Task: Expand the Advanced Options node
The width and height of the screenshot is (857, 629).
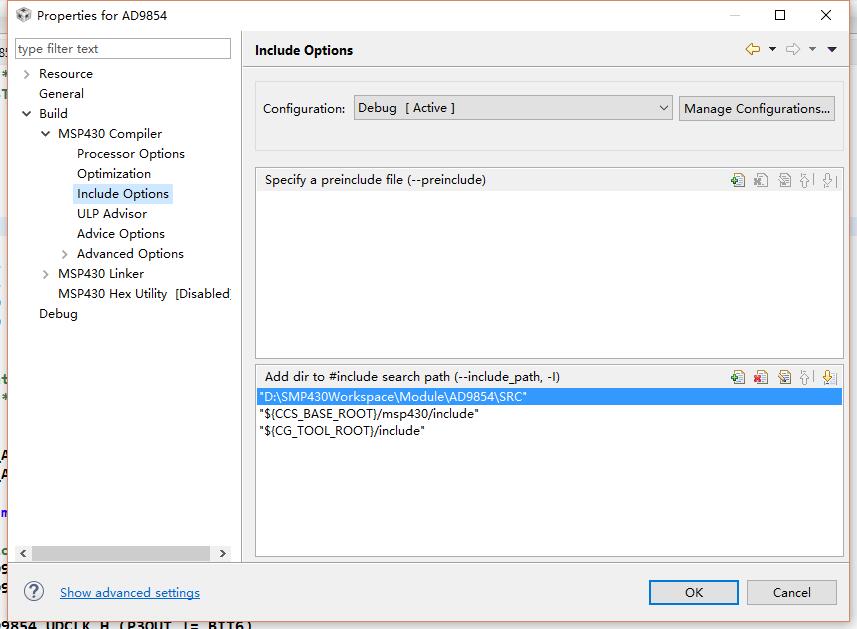Action: (x=65, y=254)
